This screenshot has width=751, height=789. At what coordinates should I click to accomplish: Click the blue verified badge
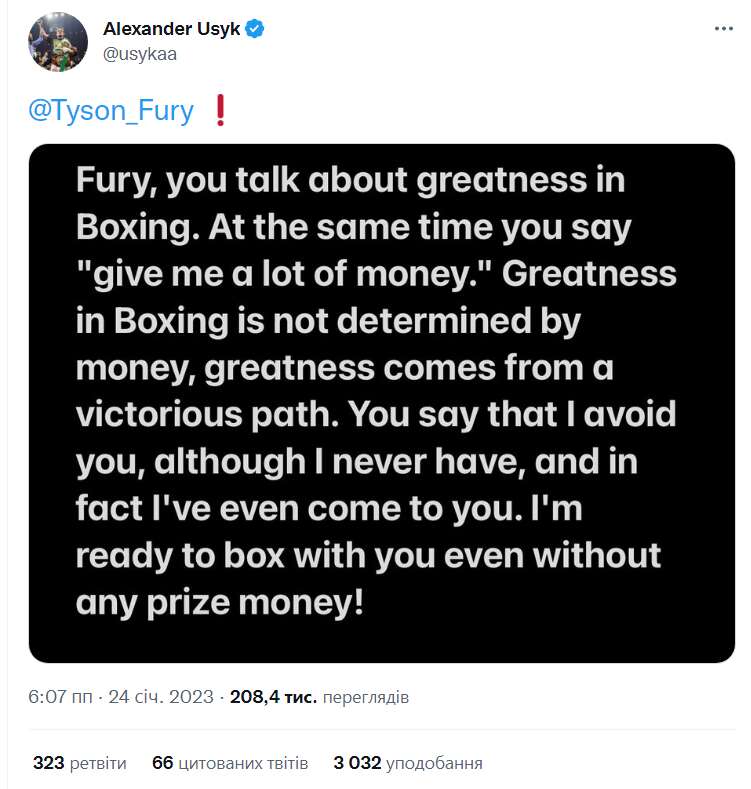(256, 29)
